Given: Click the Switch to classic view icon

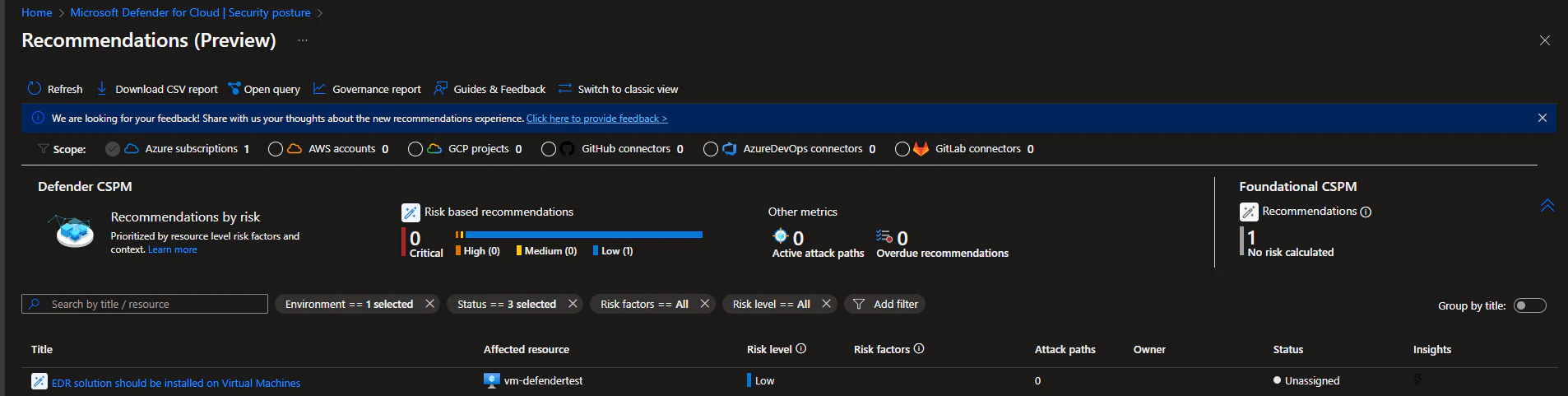Looking at the screenshot, I should coord(564,88).
